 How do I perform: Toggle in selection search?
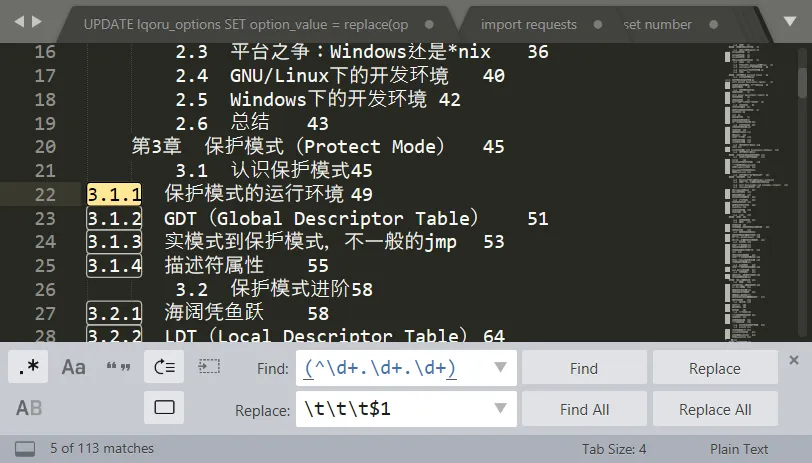209,367
